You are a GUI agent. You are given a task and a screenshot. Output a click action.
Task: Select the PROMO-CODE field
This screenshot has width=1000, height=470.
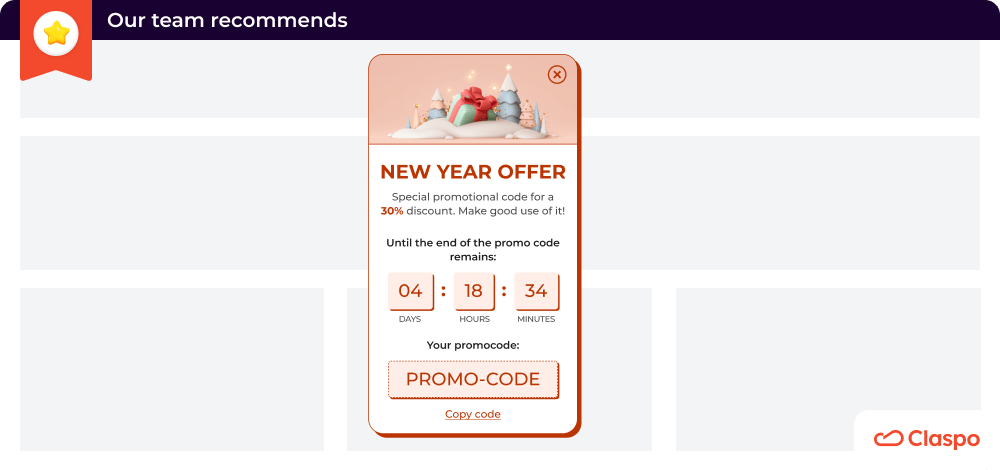point(473,379)
